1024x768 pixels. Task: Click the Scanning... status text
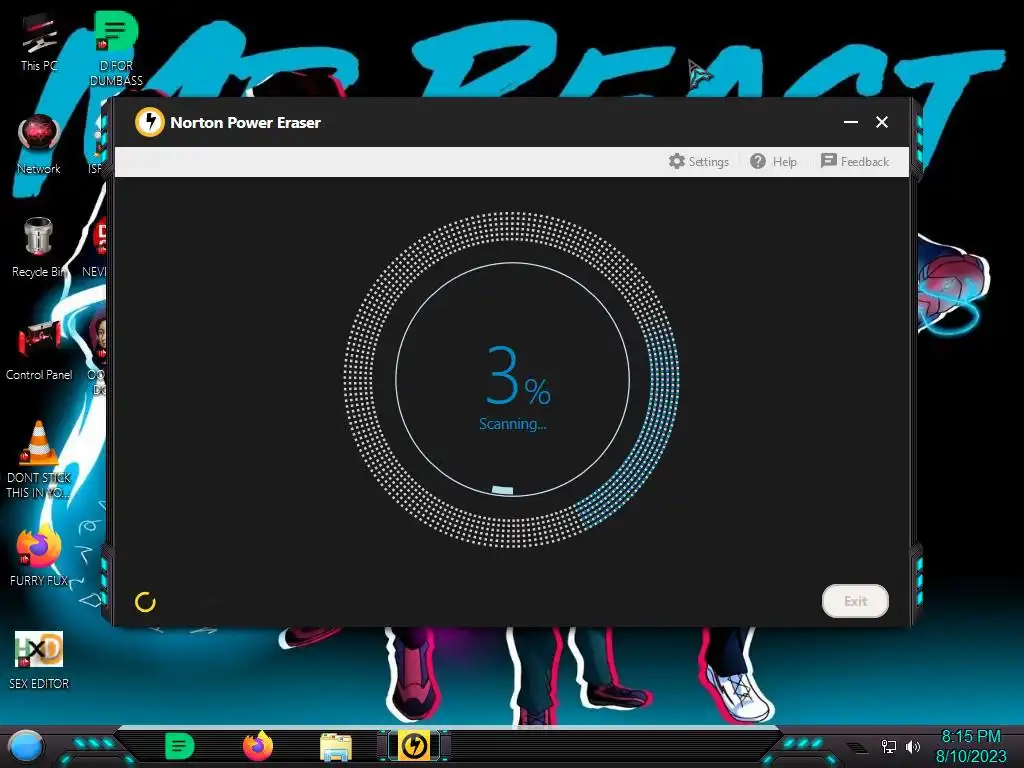[x=513, y=424]
